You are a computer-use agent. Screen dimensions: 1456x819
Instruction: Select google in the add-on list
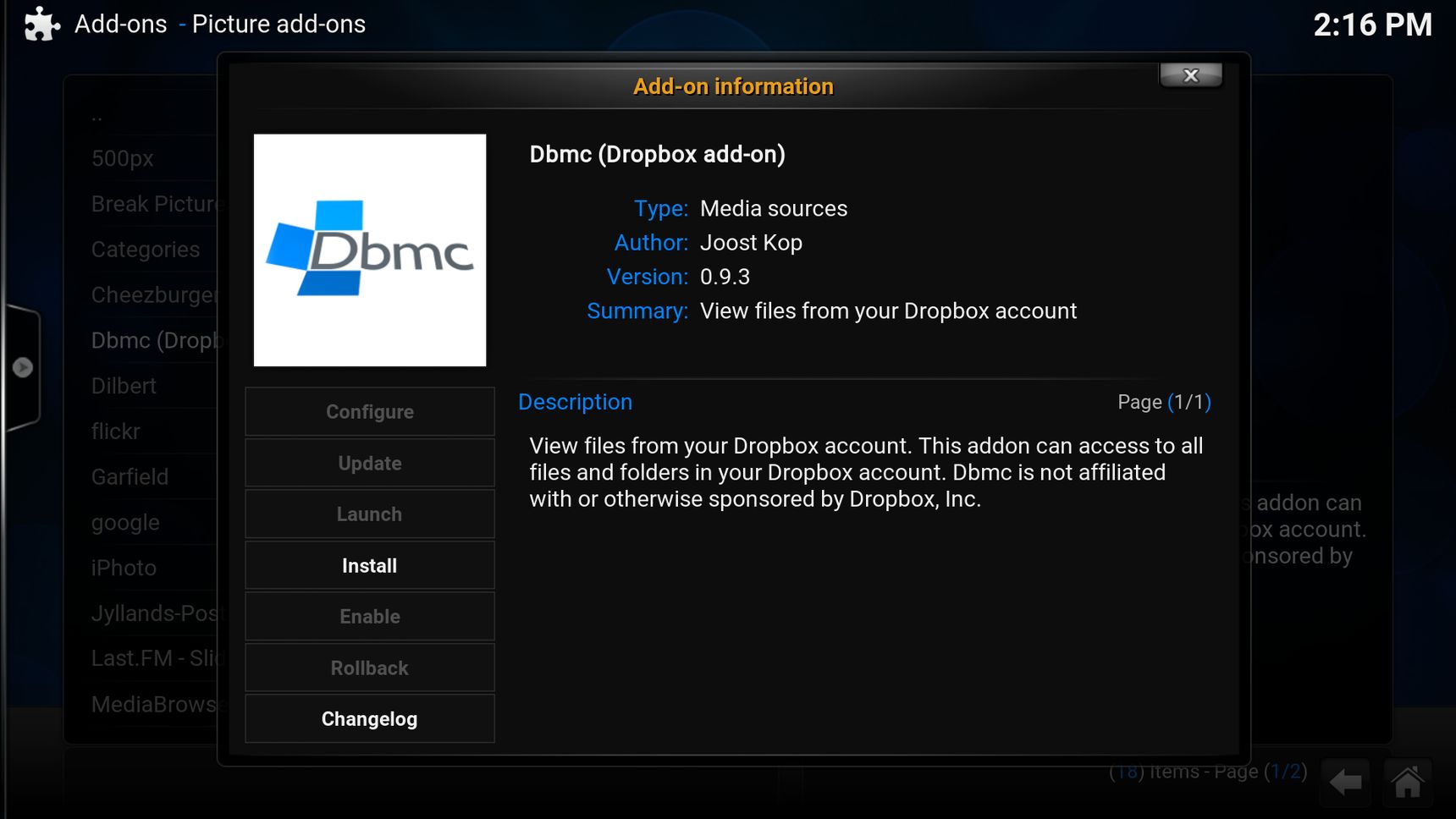[x=125, y=523]
